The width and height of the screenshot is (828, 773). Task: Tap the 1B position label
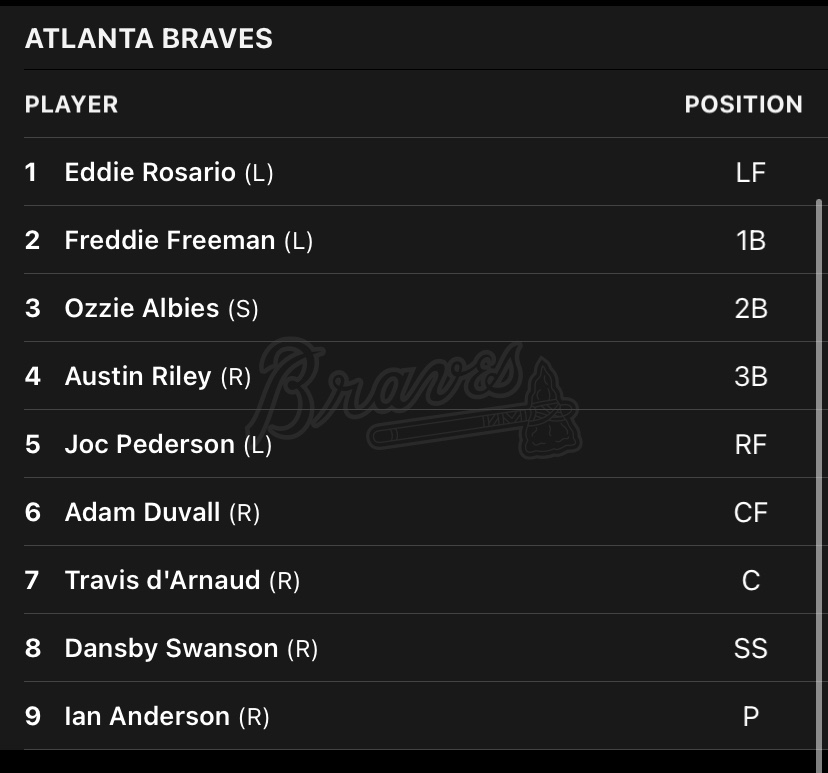click(750, 240)
